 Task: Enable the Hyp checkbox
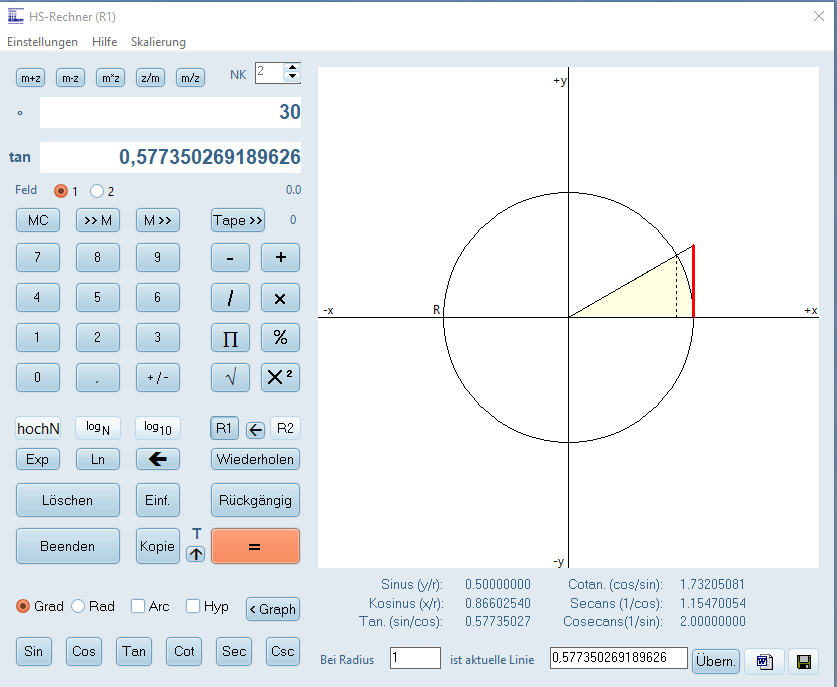pyautogui.click(x=193, y=606)
